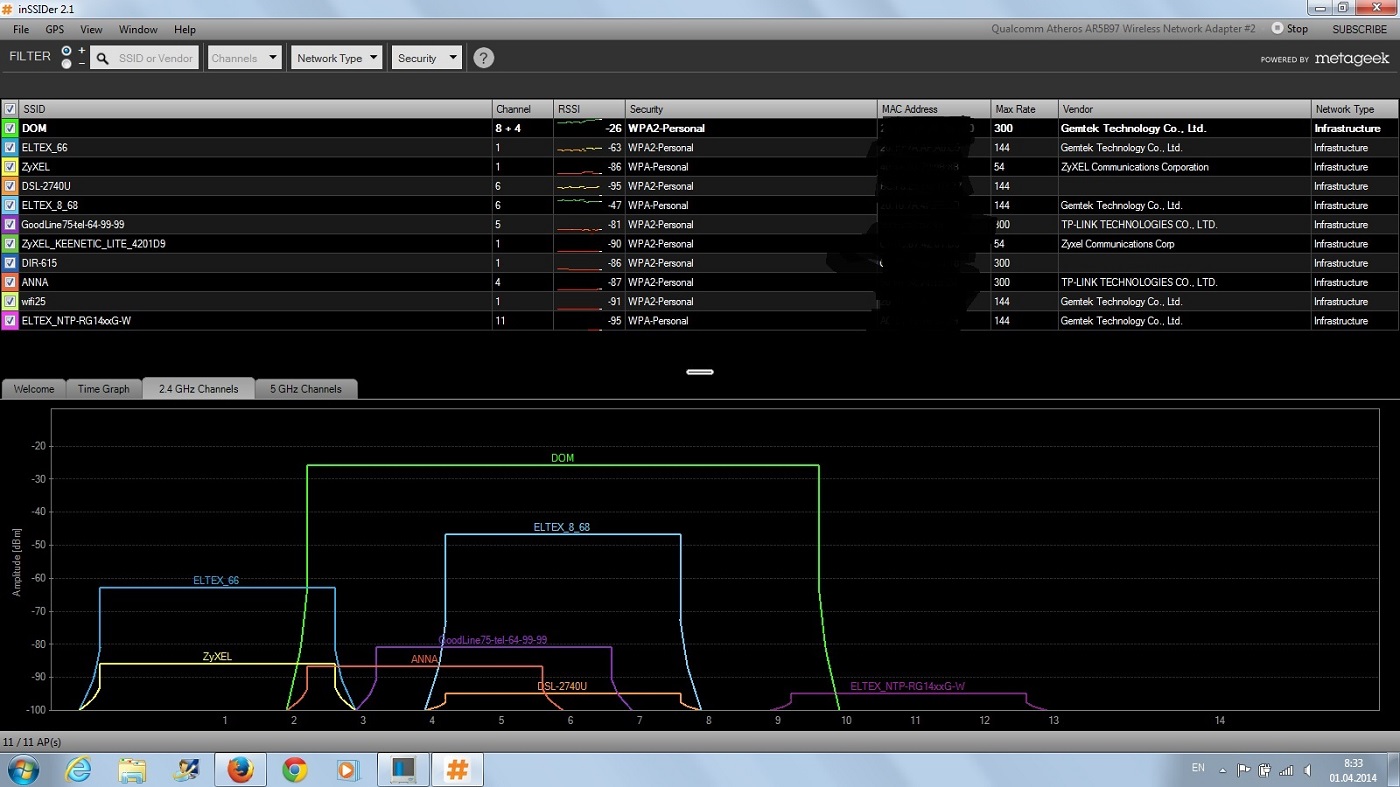Expand the Channels filter dropdown

[245, 58]
